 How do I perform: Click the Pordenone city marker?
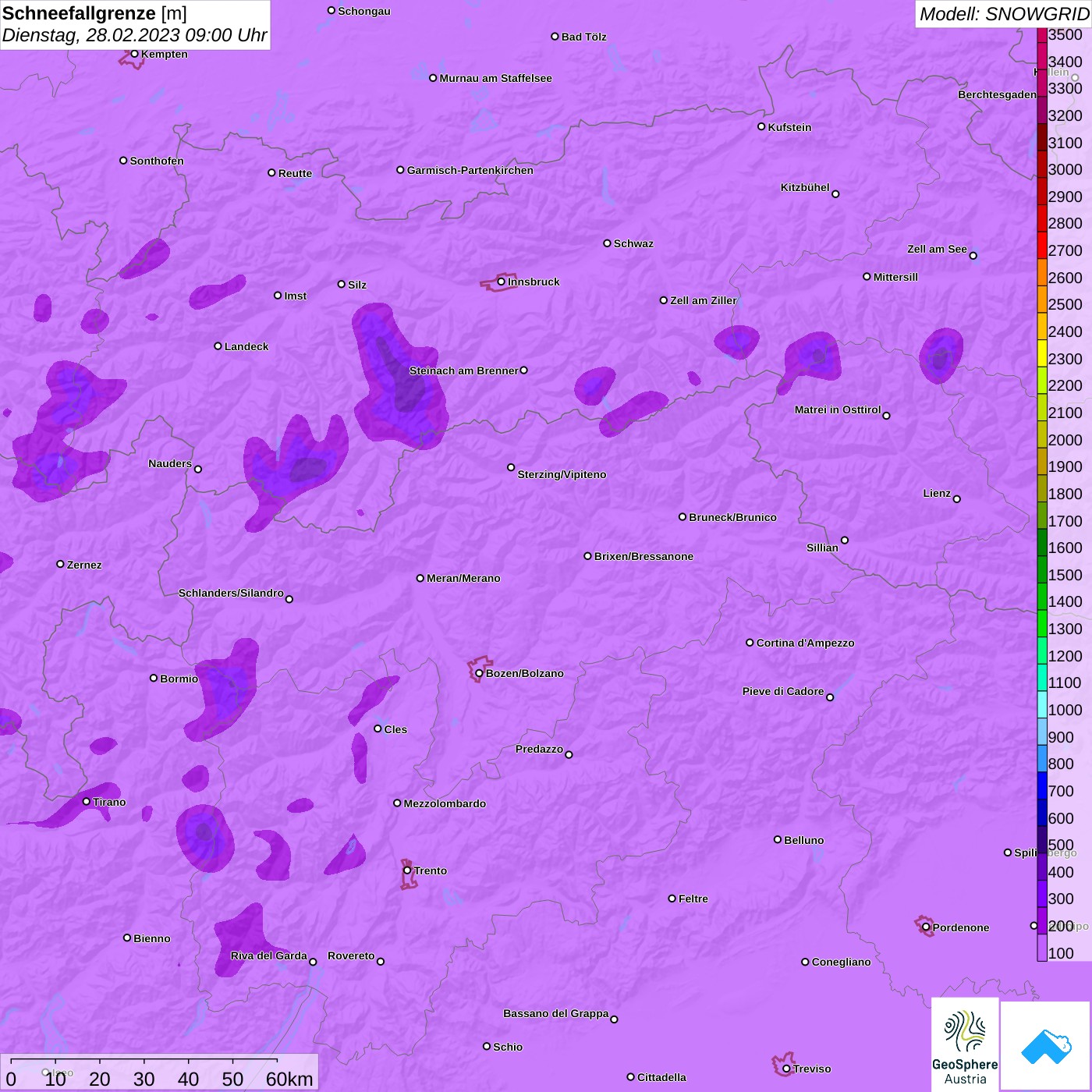pyautogui.click(x=926, y=927)
